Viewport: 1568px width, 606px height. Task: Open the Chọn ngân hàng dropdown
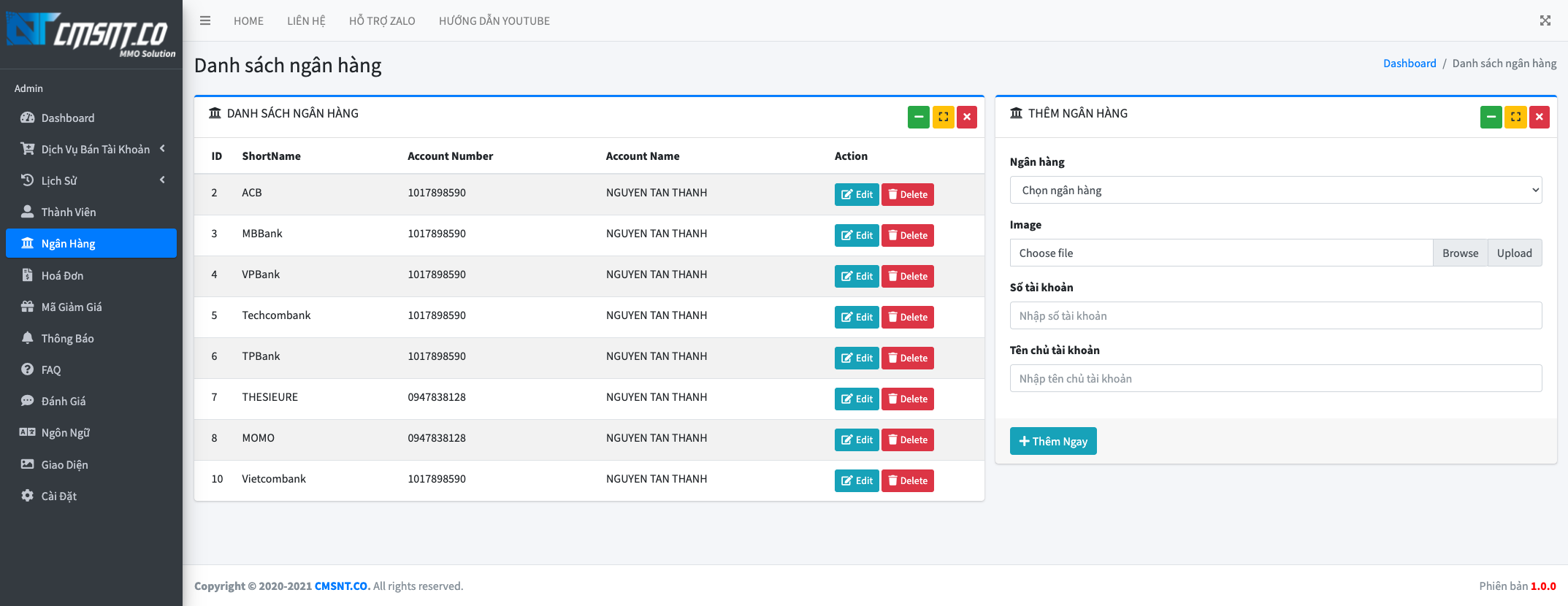pyautogui.click(x=1275, y=190)
